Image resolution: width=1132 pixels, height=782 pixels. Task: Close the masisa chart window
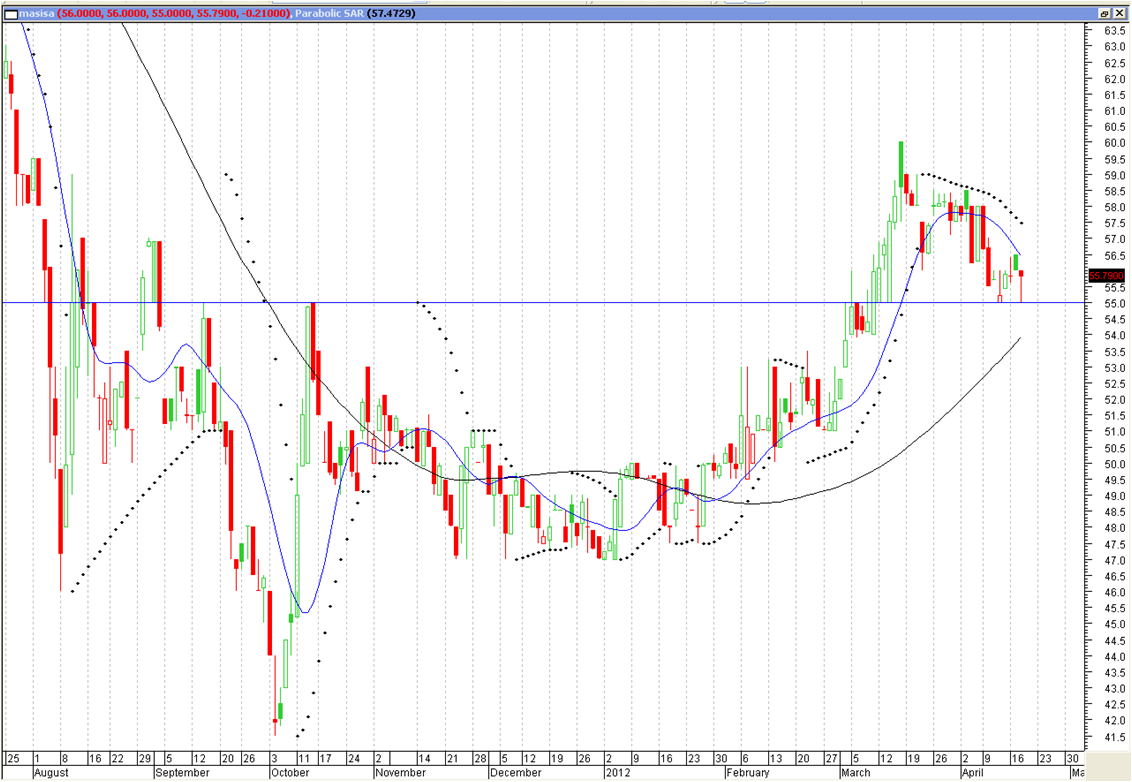[x=1120, y=13]
